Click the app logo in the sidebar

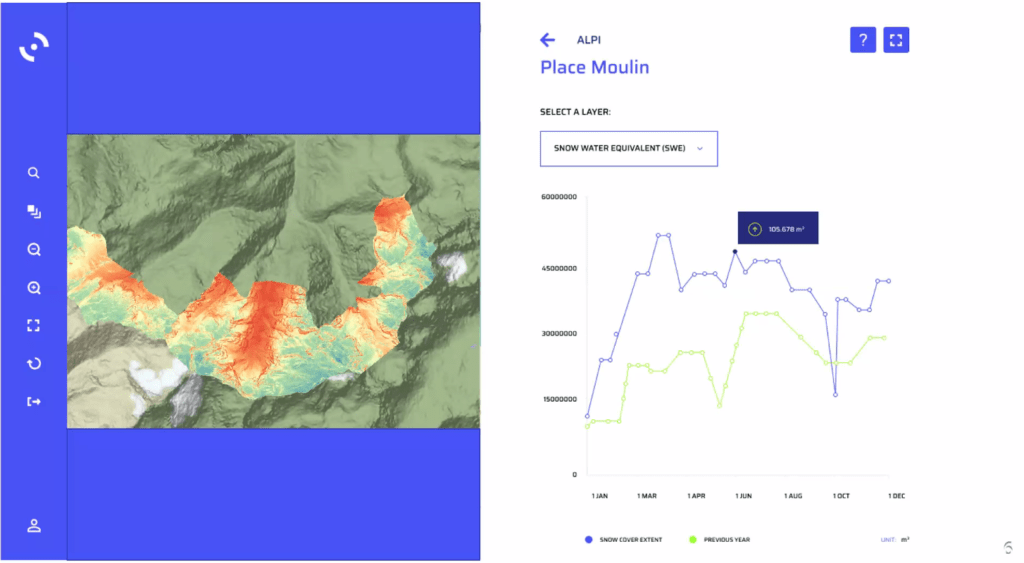pyautogui.click(x=34, y=47)
